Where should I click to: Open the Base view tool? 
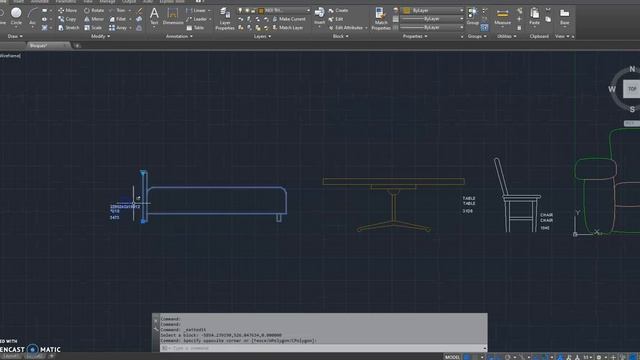point(564,16)
